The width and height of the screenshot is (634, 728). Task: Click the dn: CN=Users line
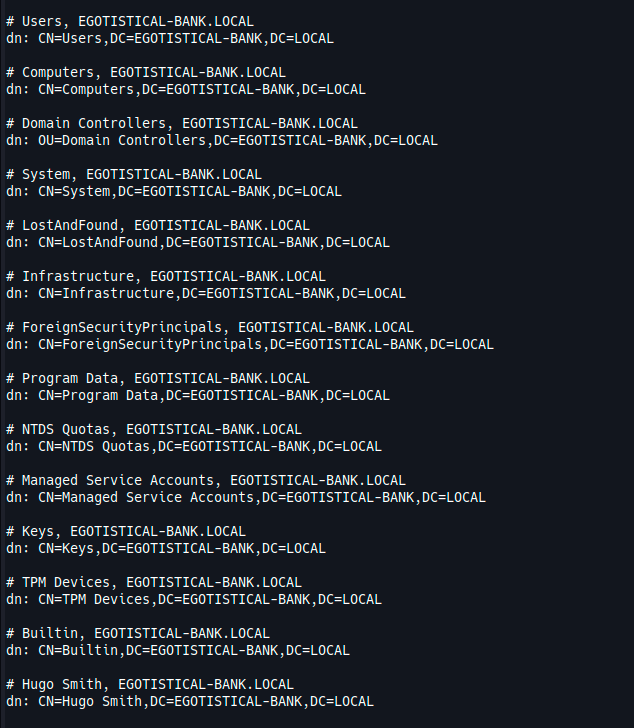[170, 38]
